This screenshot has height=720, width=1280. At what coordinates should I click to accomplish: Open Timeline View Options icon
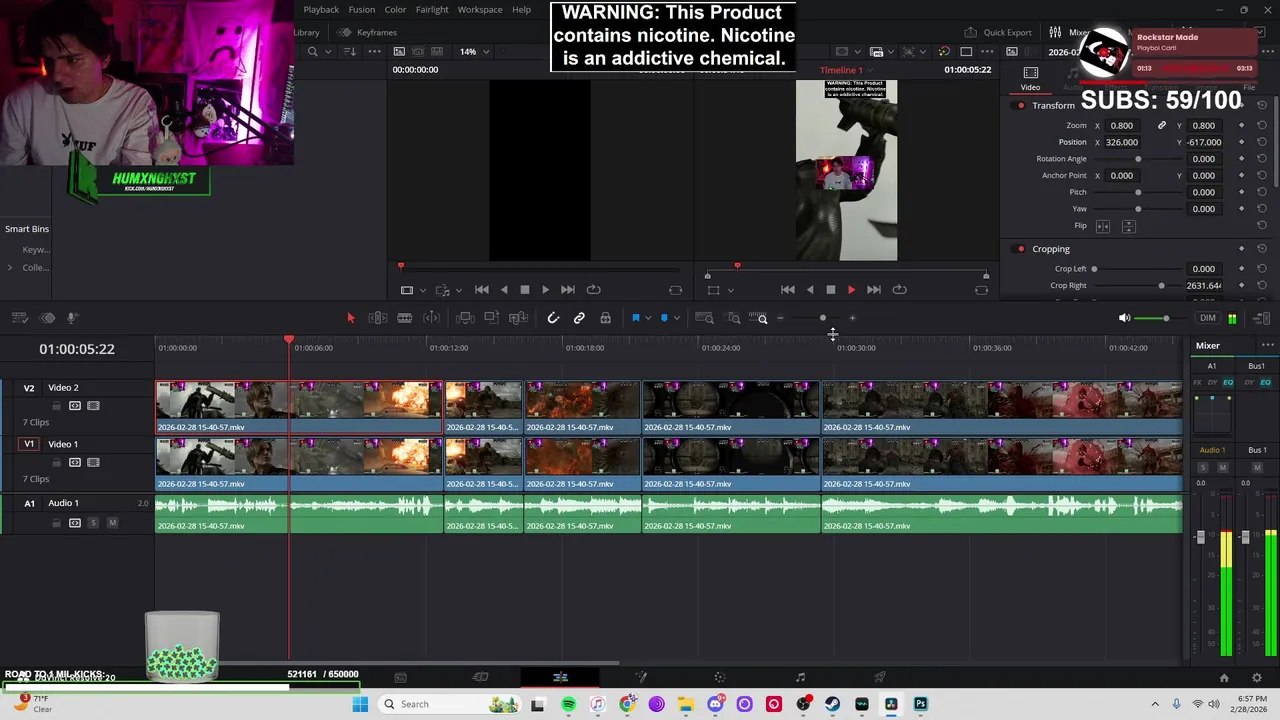[19, 318]
